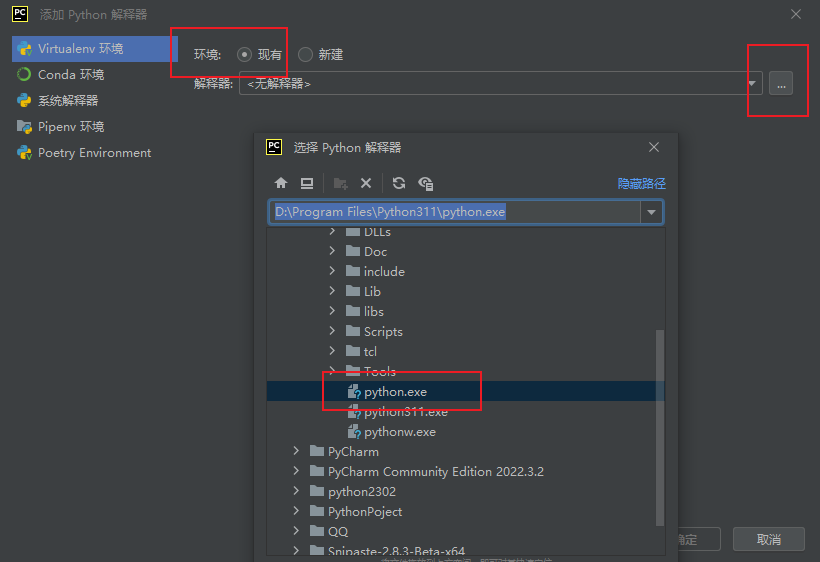Click the QQ folder icon
Viewport: 820px width, 562px height.
click(x=317, y=531)
